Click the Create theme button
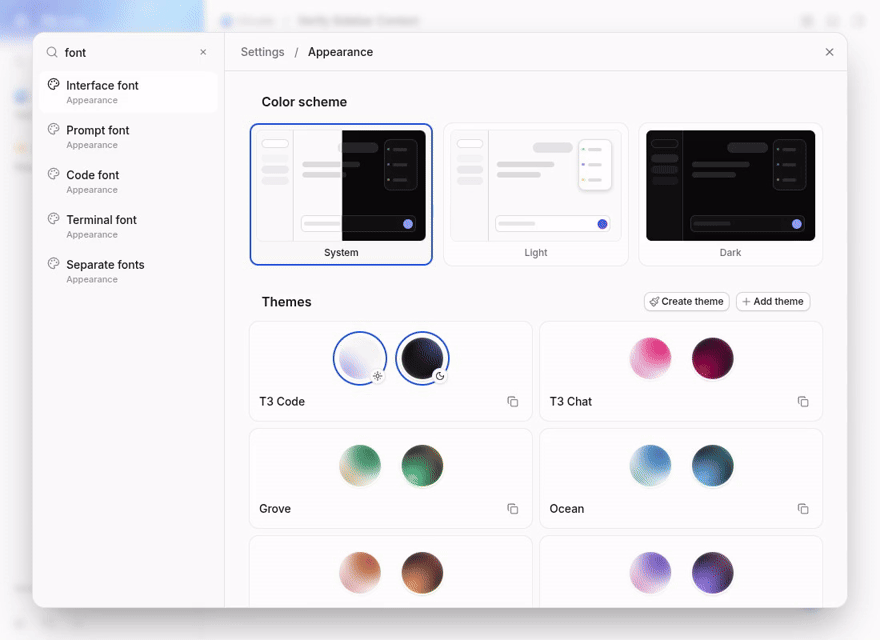 tap(686, 301)
